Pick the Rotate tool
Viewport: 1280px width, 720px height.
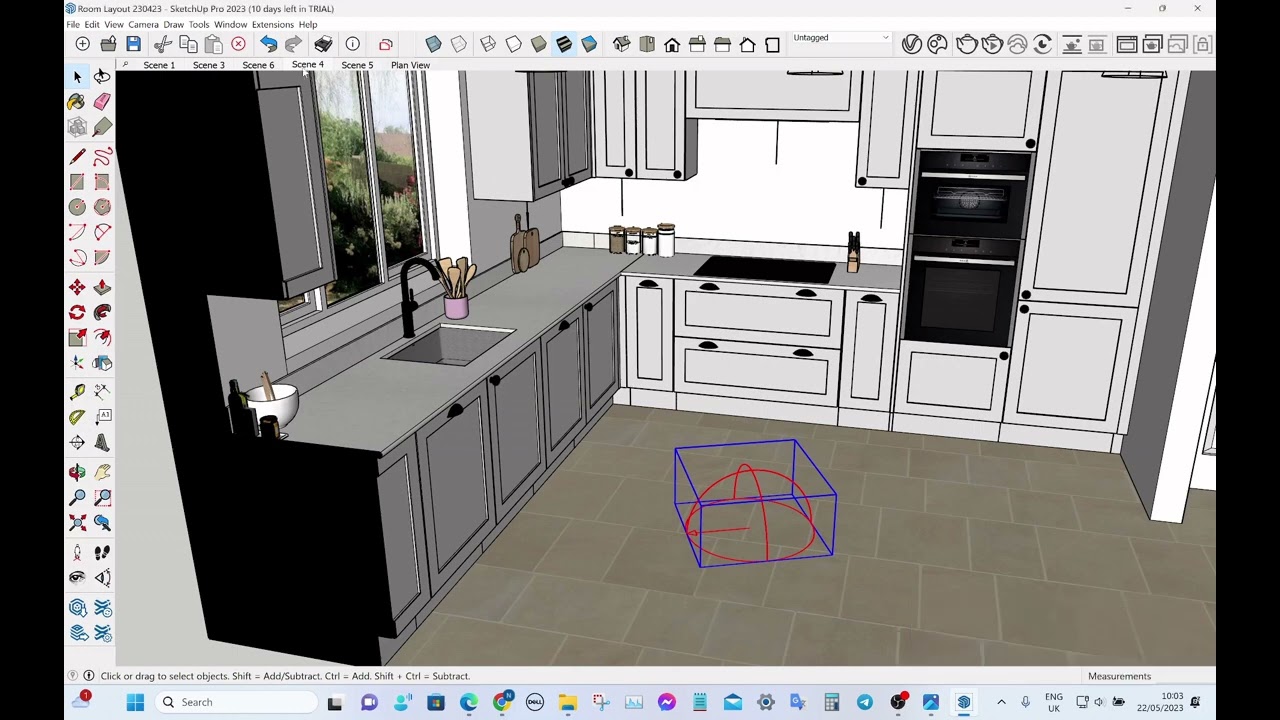coord(77,313)
